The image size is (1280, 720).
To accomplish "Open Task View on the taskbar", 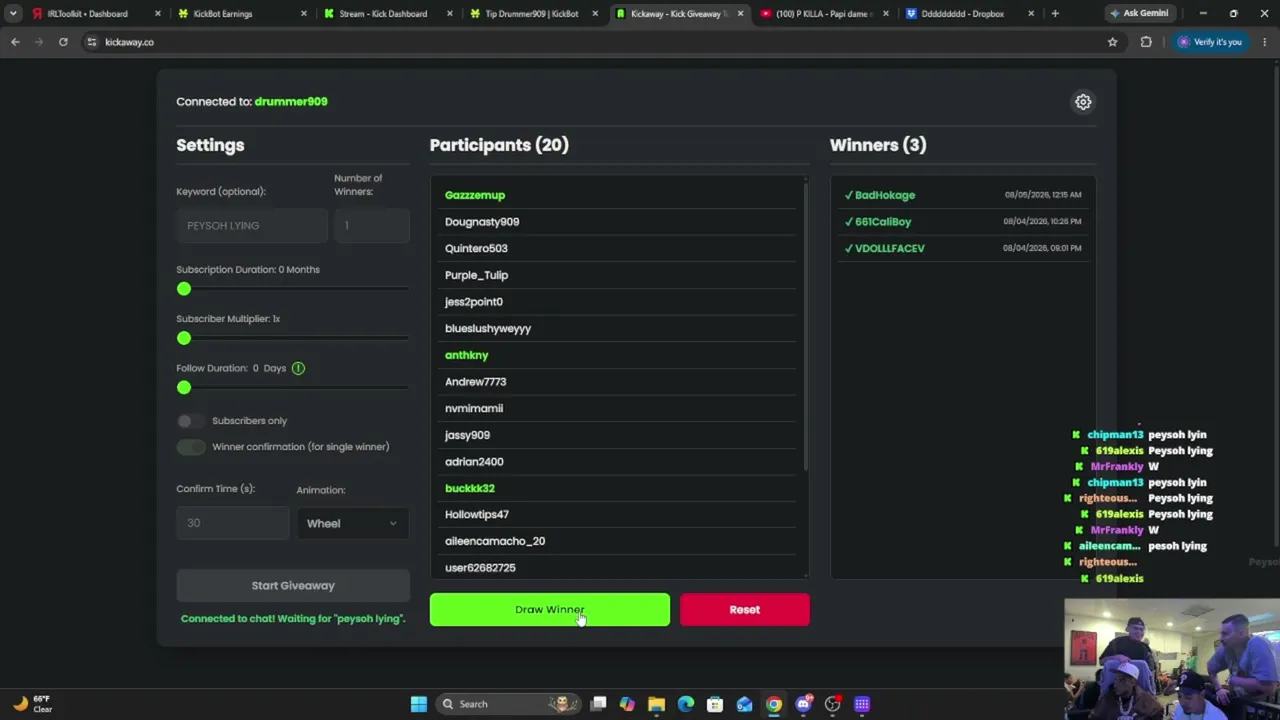I will tap(598, 704).
